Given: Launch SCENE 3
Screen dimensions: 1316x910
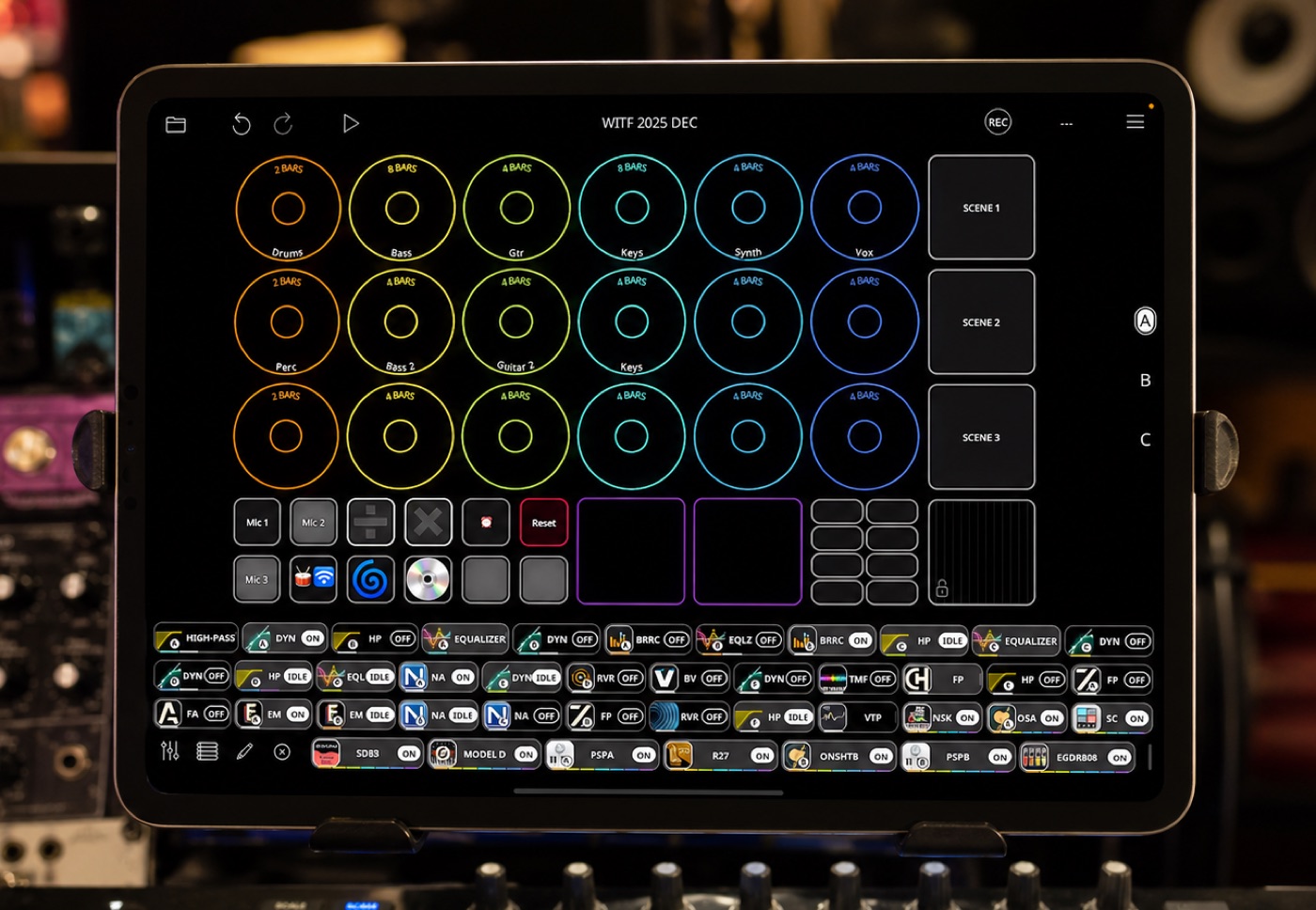Looking at the screenshot, I should 981,437.
